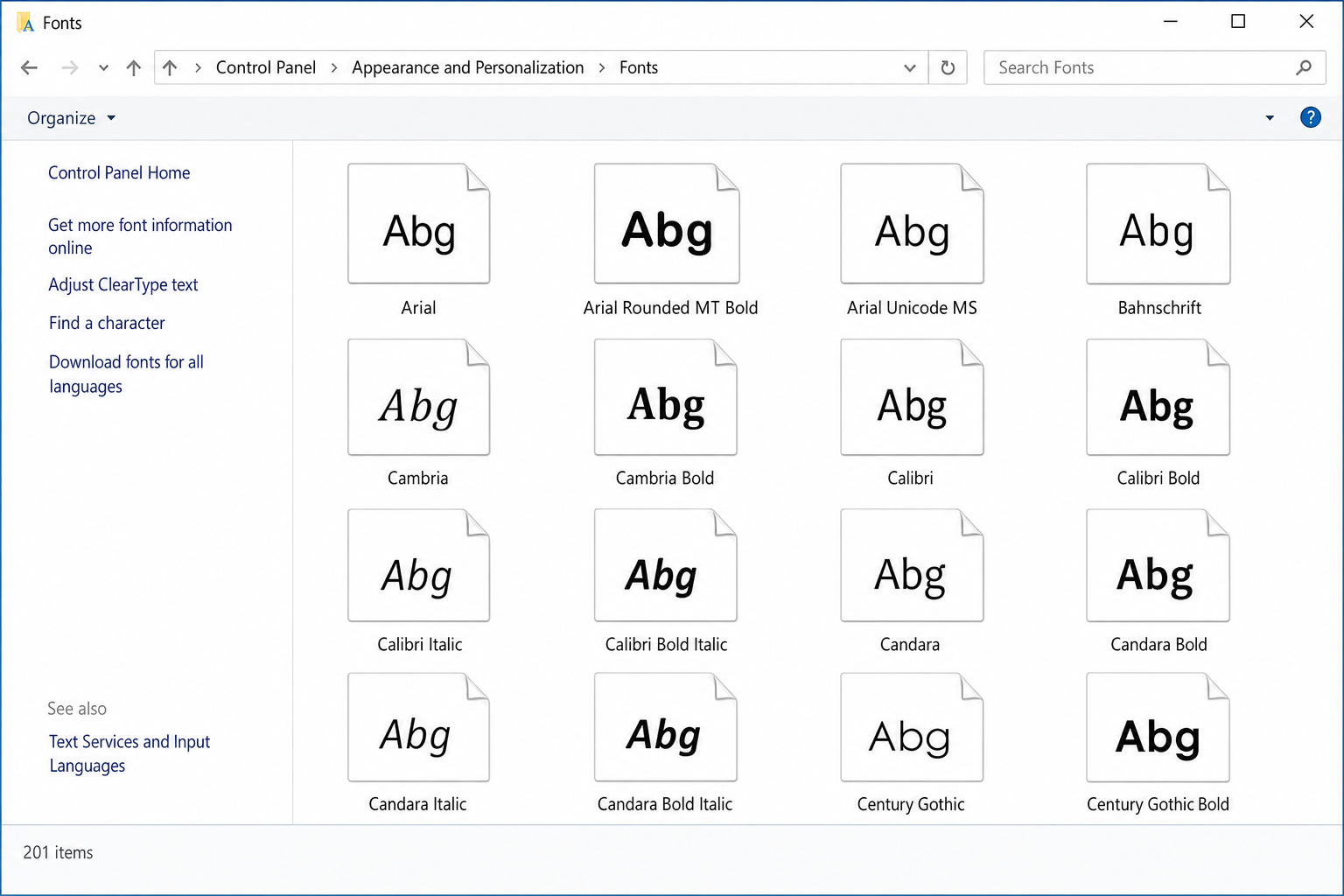The image size is (1344, 896).
Task: Open the Adjust ClearType text link
Action: (x=123, y=284)
